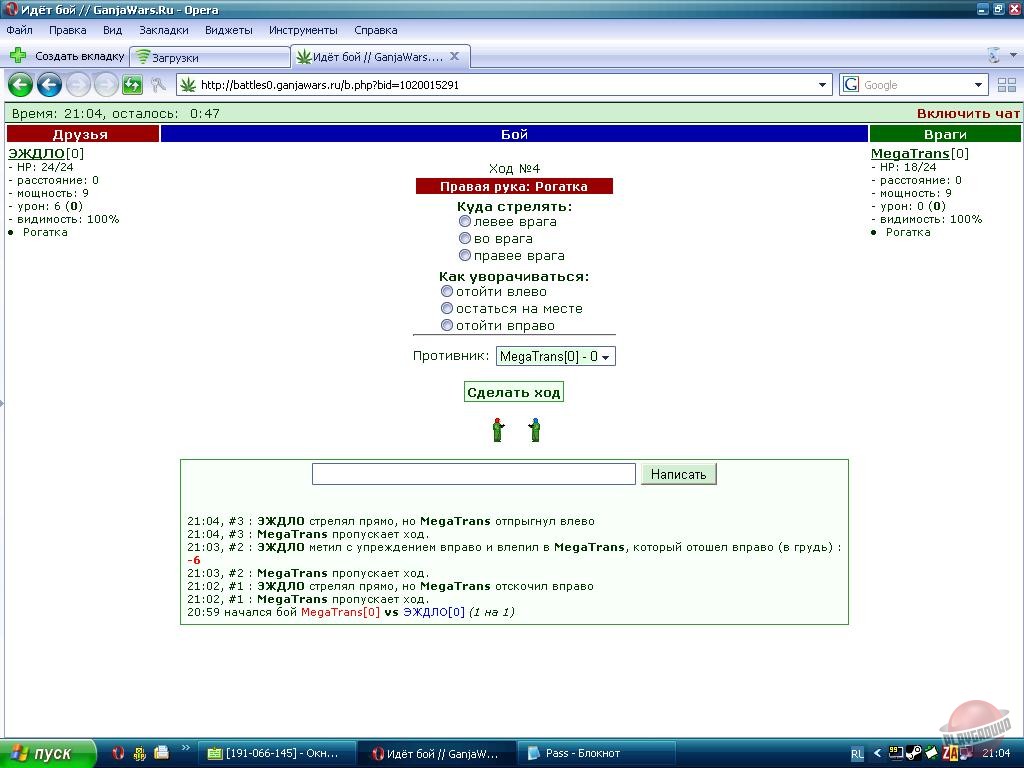Click the tile windows grid icon

tap(1006, 85)
